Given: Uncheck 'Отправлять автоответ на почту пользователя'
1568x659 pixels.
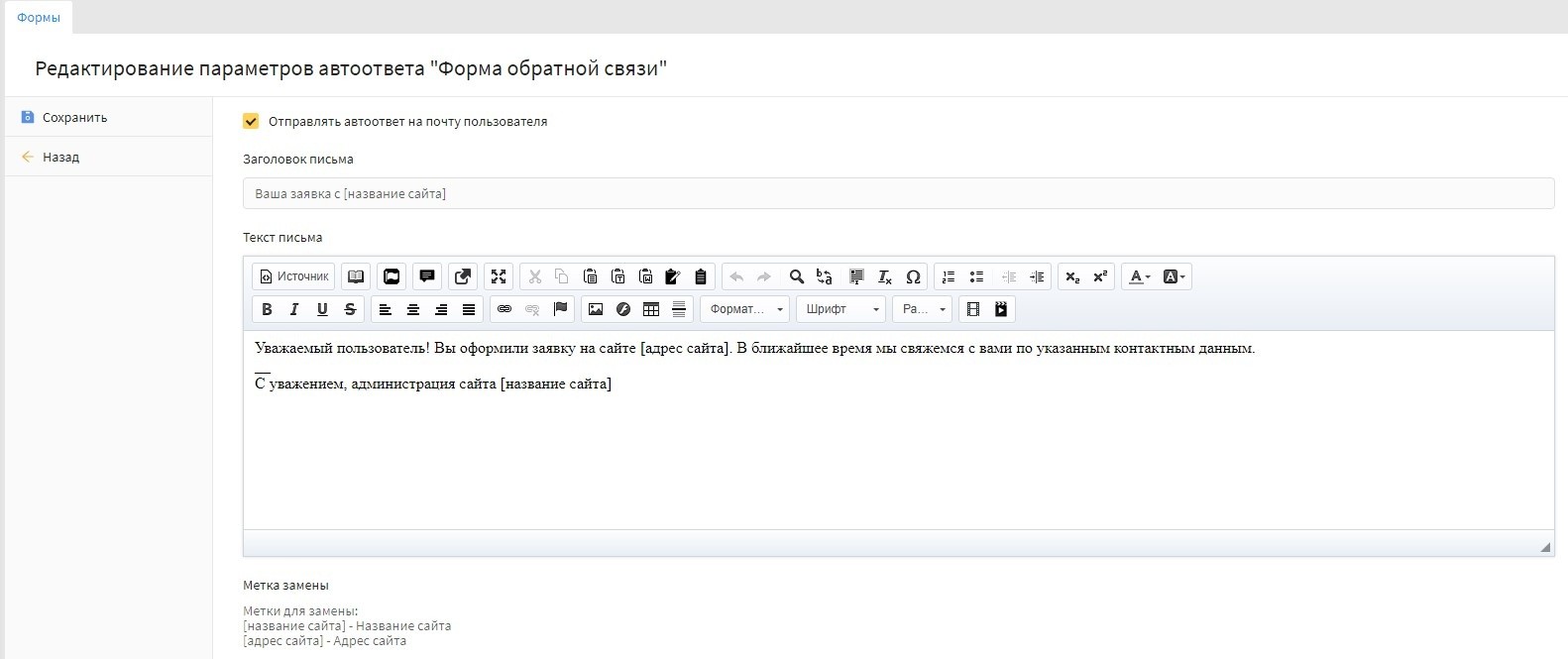Looking at the screenshot, I should pos(251,121).
